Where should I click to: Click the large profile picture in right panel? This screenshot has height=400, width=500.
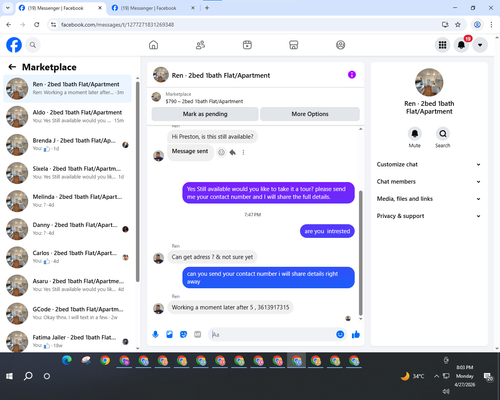tap(429, 82)
